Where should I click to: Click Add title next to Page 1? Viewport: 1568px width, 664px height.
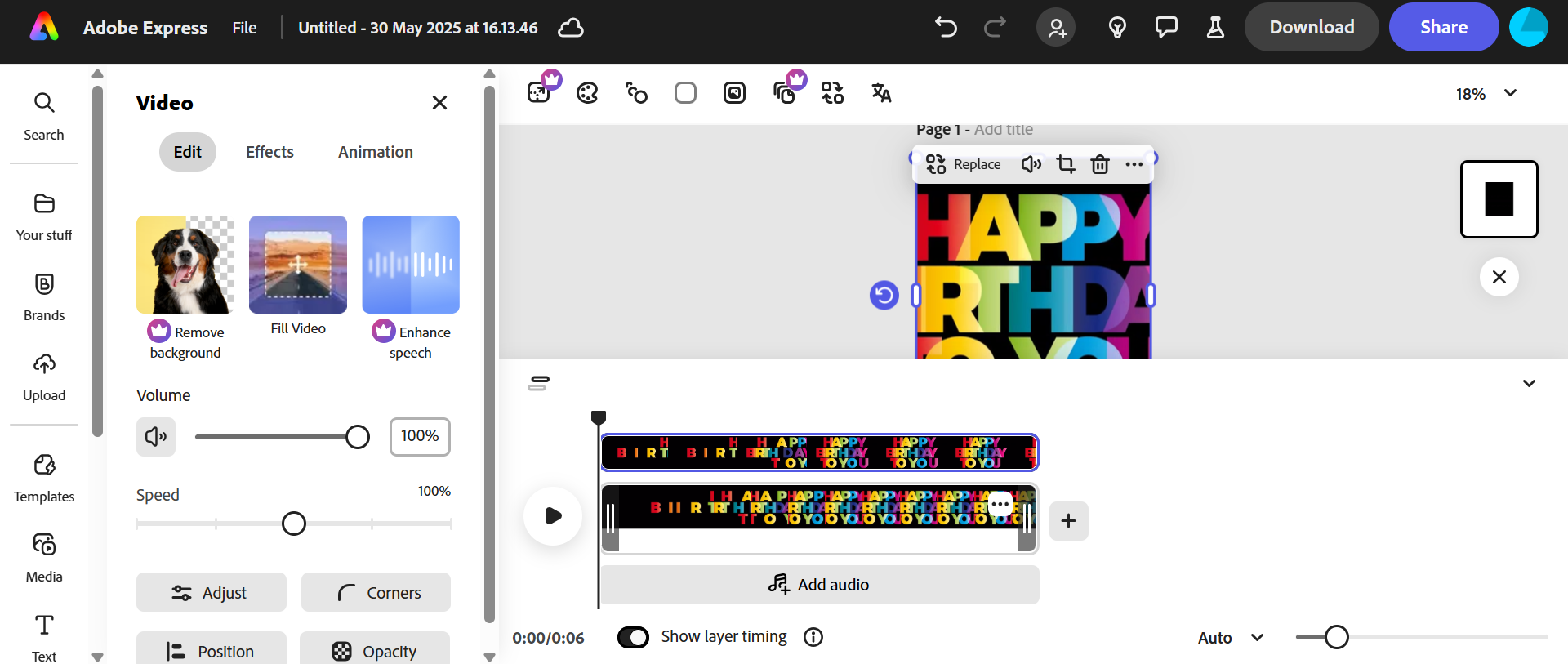tap(1004, 130)
